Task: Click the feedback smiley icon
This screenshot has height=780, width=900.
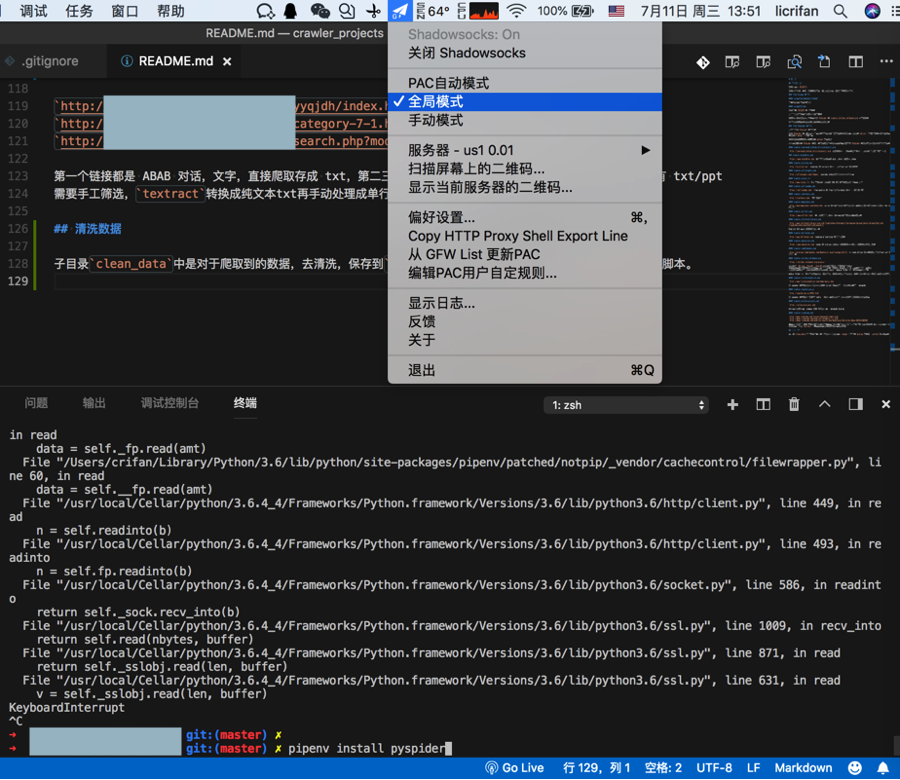Action: tap(855, 769)
